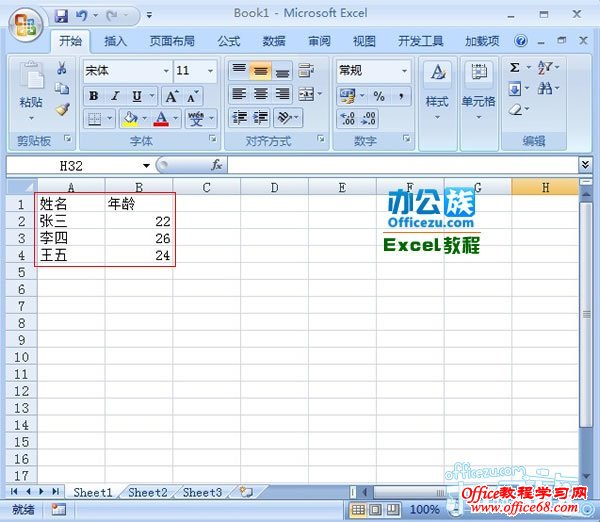Viewport: 600px width, 522px height.
Task: Increase font size with large A
Action: point(171,96)
